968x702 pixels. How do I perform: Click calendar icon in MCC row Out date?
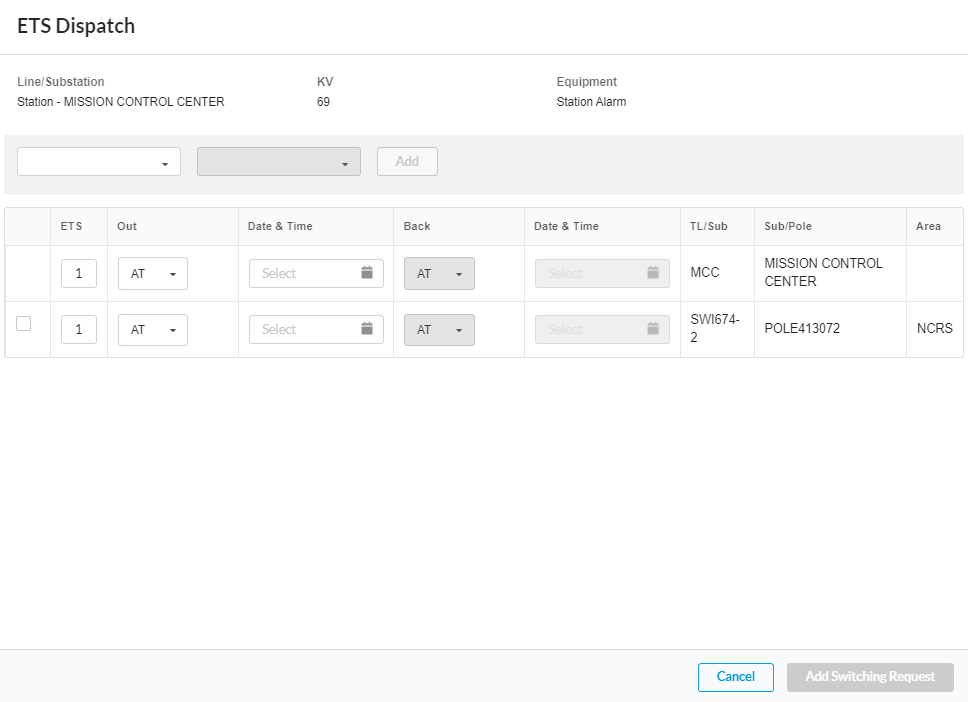367,273
